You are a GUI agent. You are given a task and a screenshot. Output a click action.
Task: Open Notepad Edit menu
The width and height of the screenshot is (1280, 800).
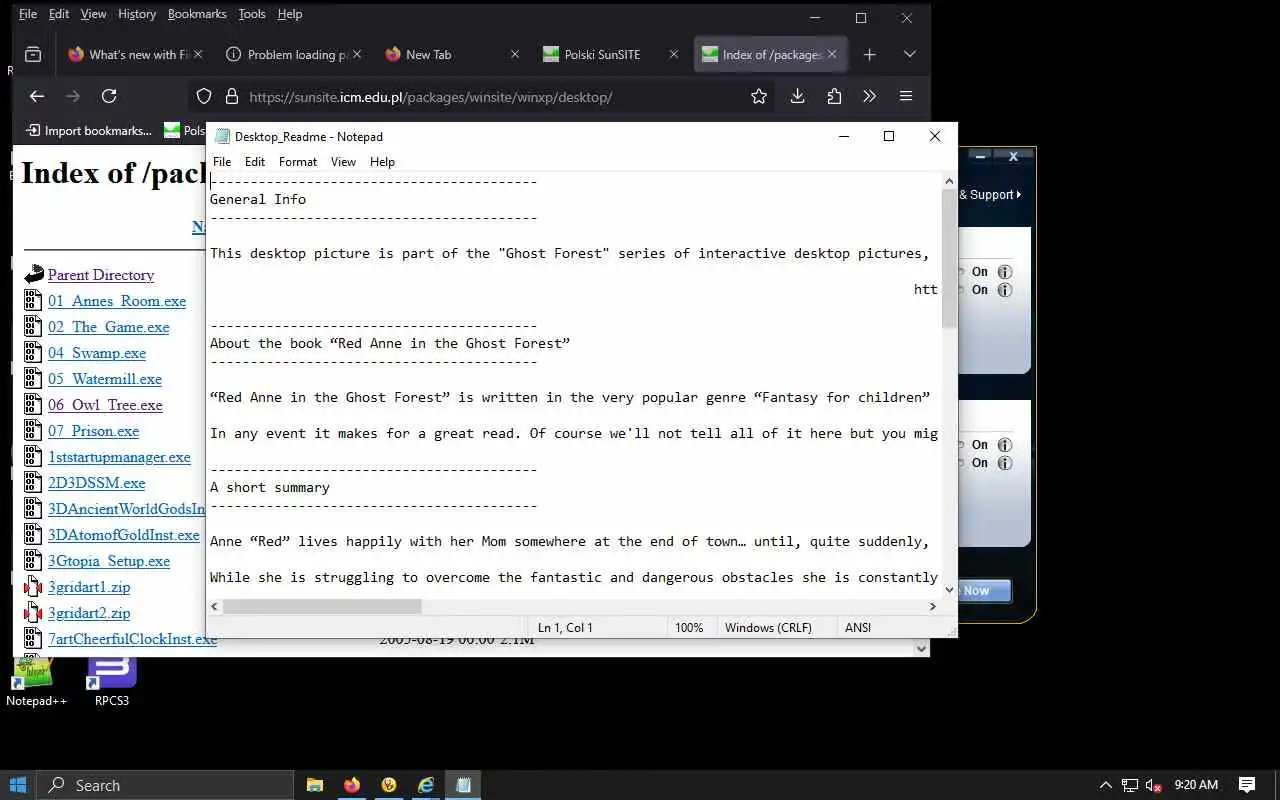pyautogui.click(x=255, y=161)
